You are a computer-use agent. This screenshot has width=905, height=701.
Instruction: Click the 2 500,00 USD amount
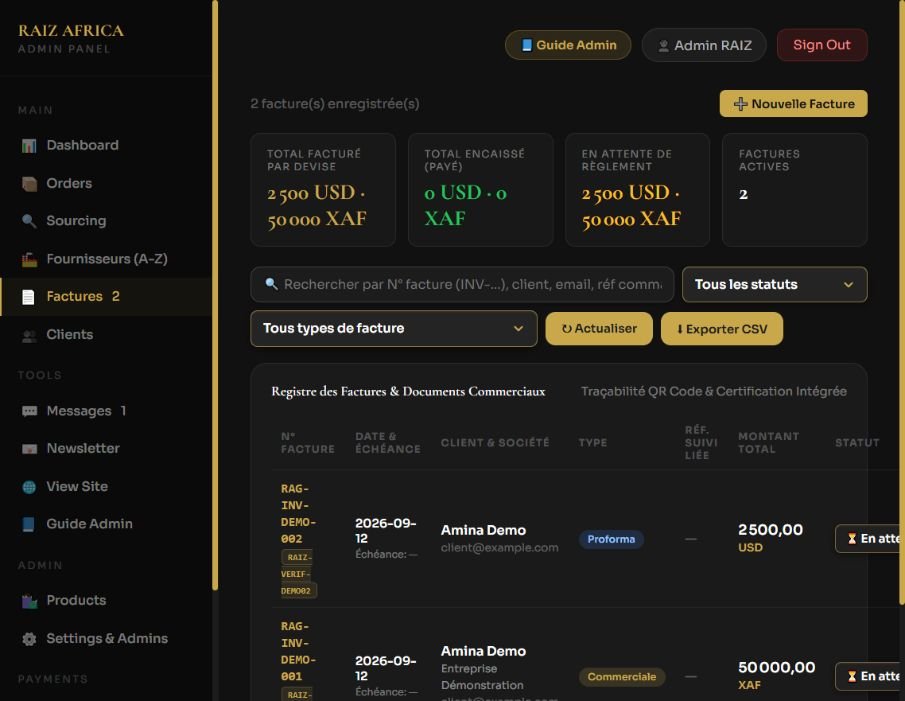771,538
